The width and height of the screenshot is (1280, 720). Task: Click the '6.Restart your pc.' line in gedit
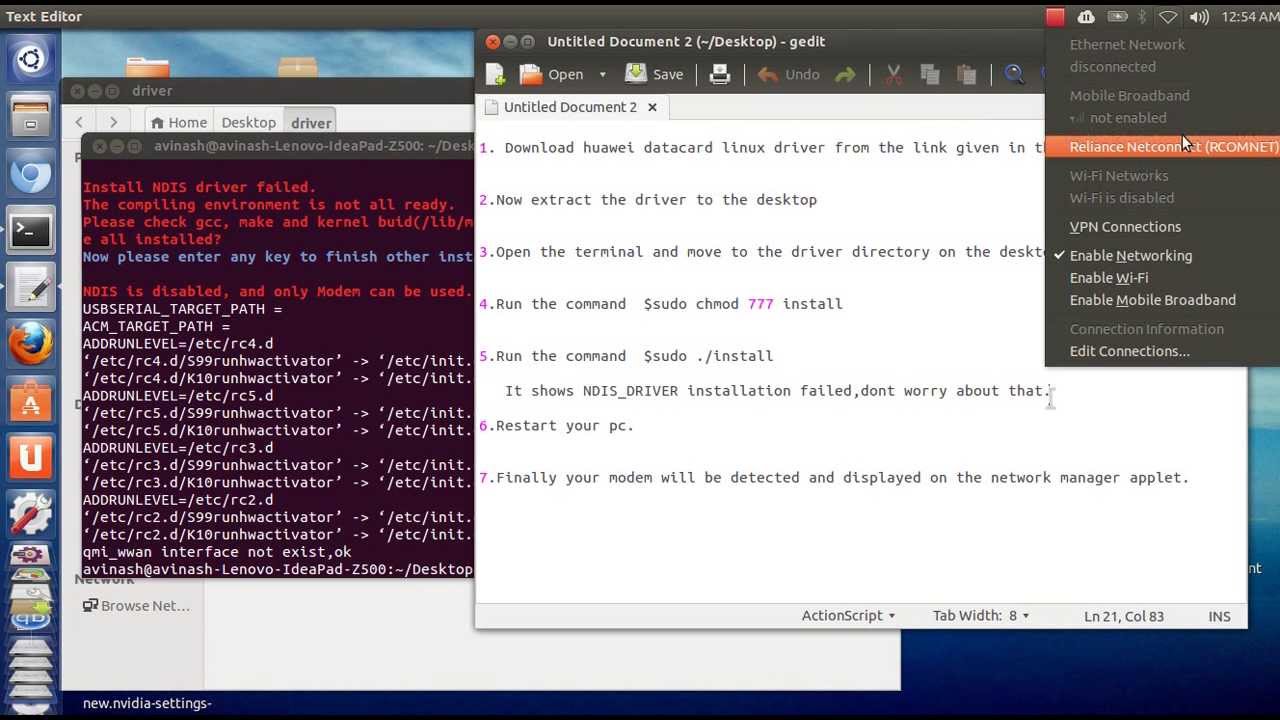[x=556, y=425]
